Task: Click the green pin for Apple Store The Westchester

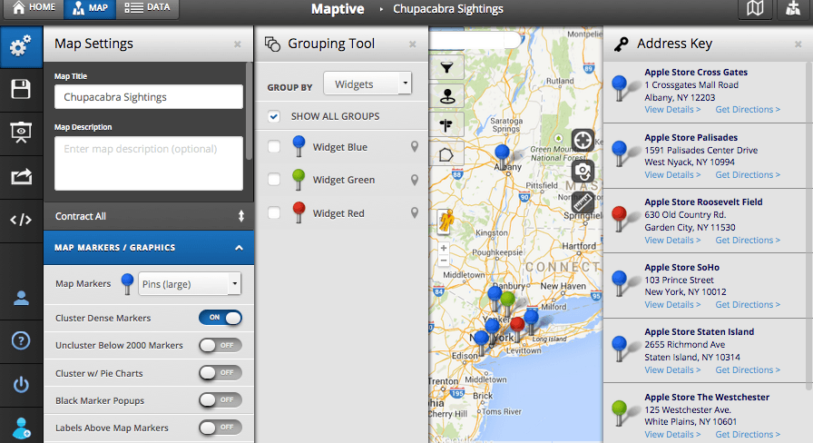Action: click(x=619, y=413)
